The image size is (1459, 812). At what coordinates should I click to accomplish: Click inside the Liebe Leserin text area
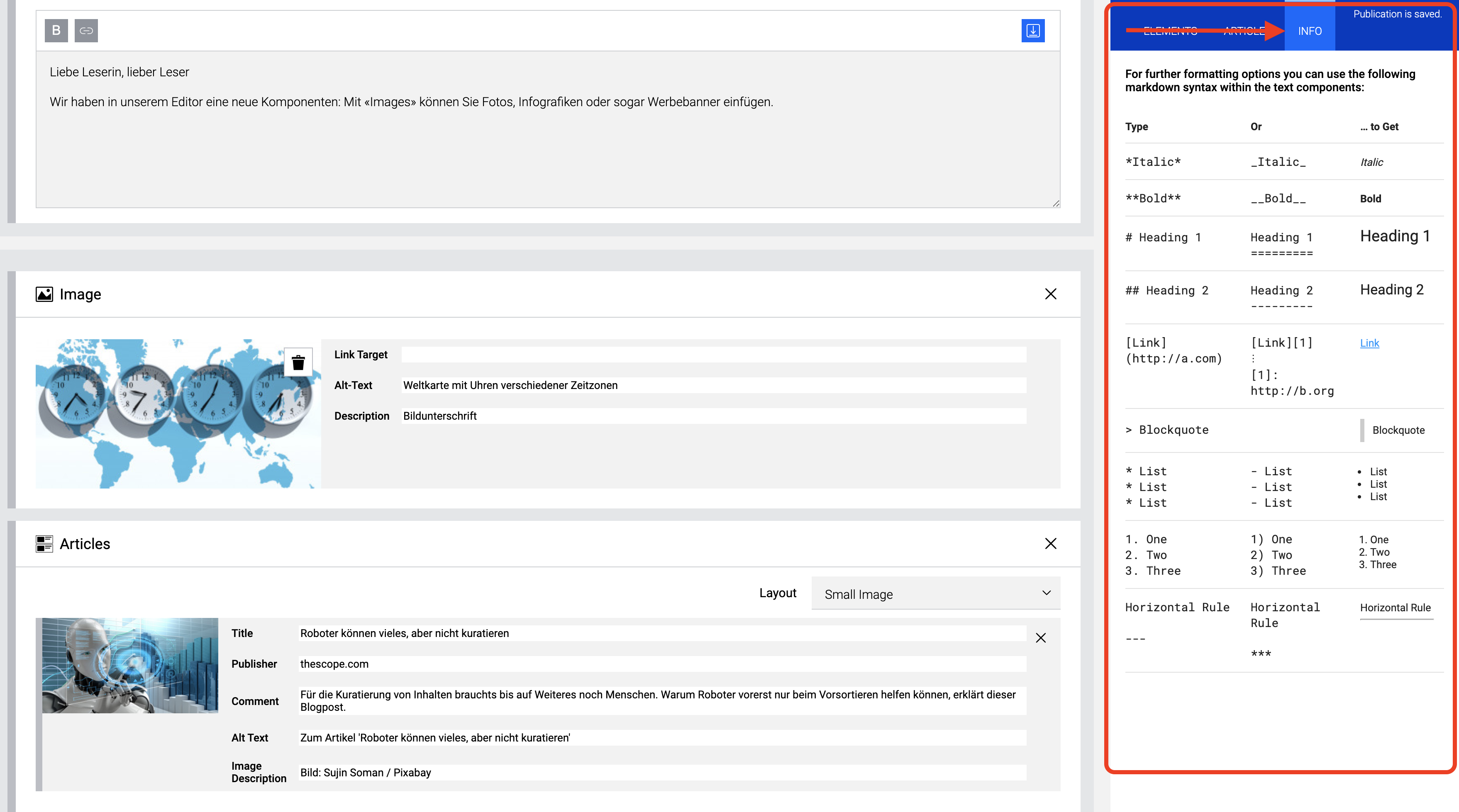pos(548,129)
